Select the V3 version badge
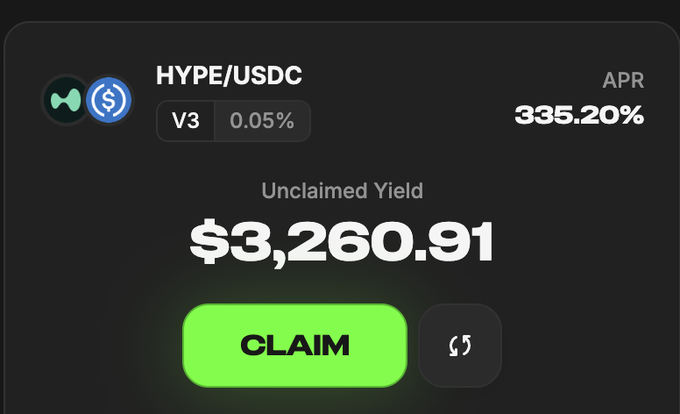This screenshot has height=414, width=680. pos(186,121)
